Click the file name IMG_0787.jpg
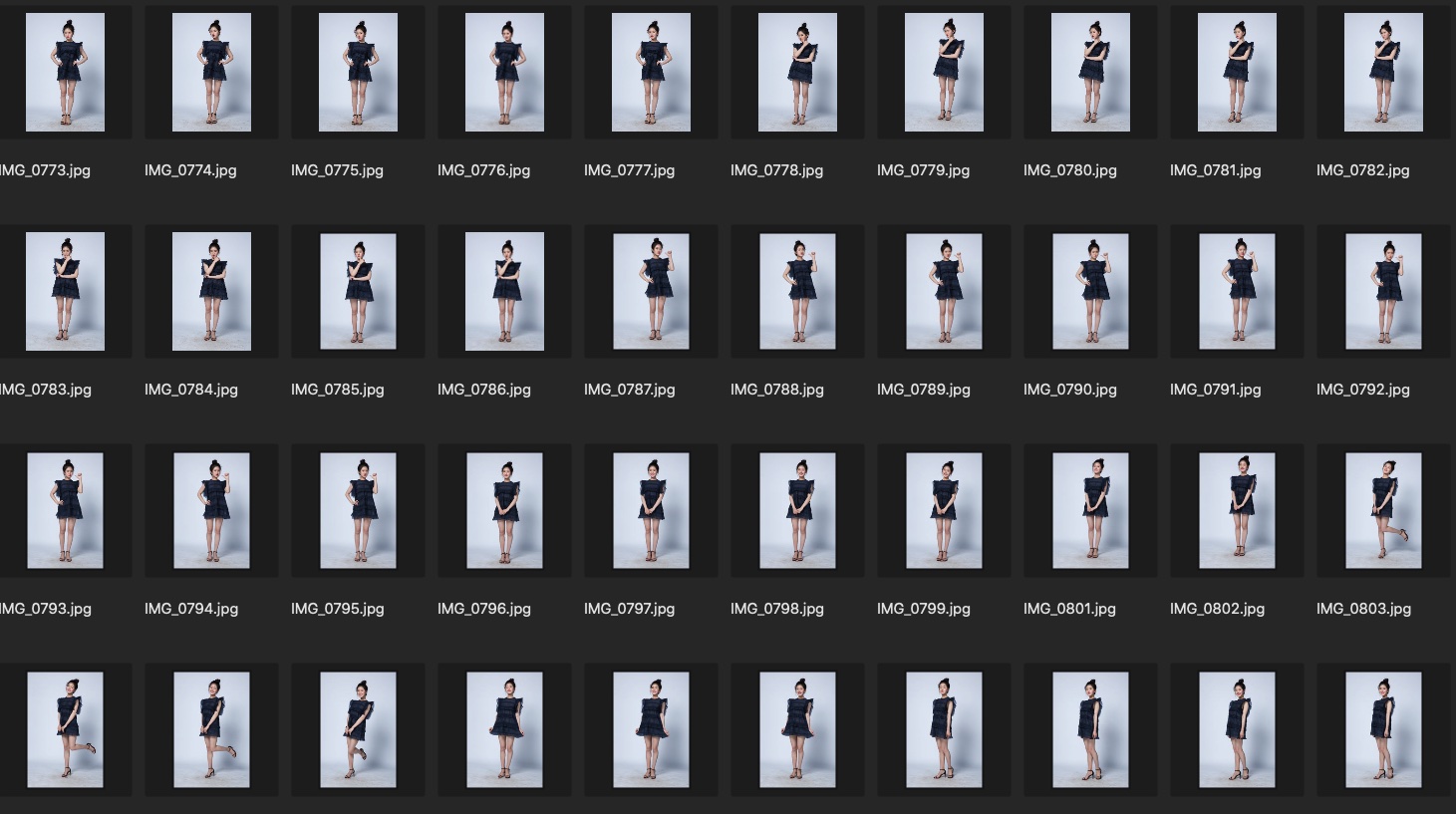 click(629, 390)
